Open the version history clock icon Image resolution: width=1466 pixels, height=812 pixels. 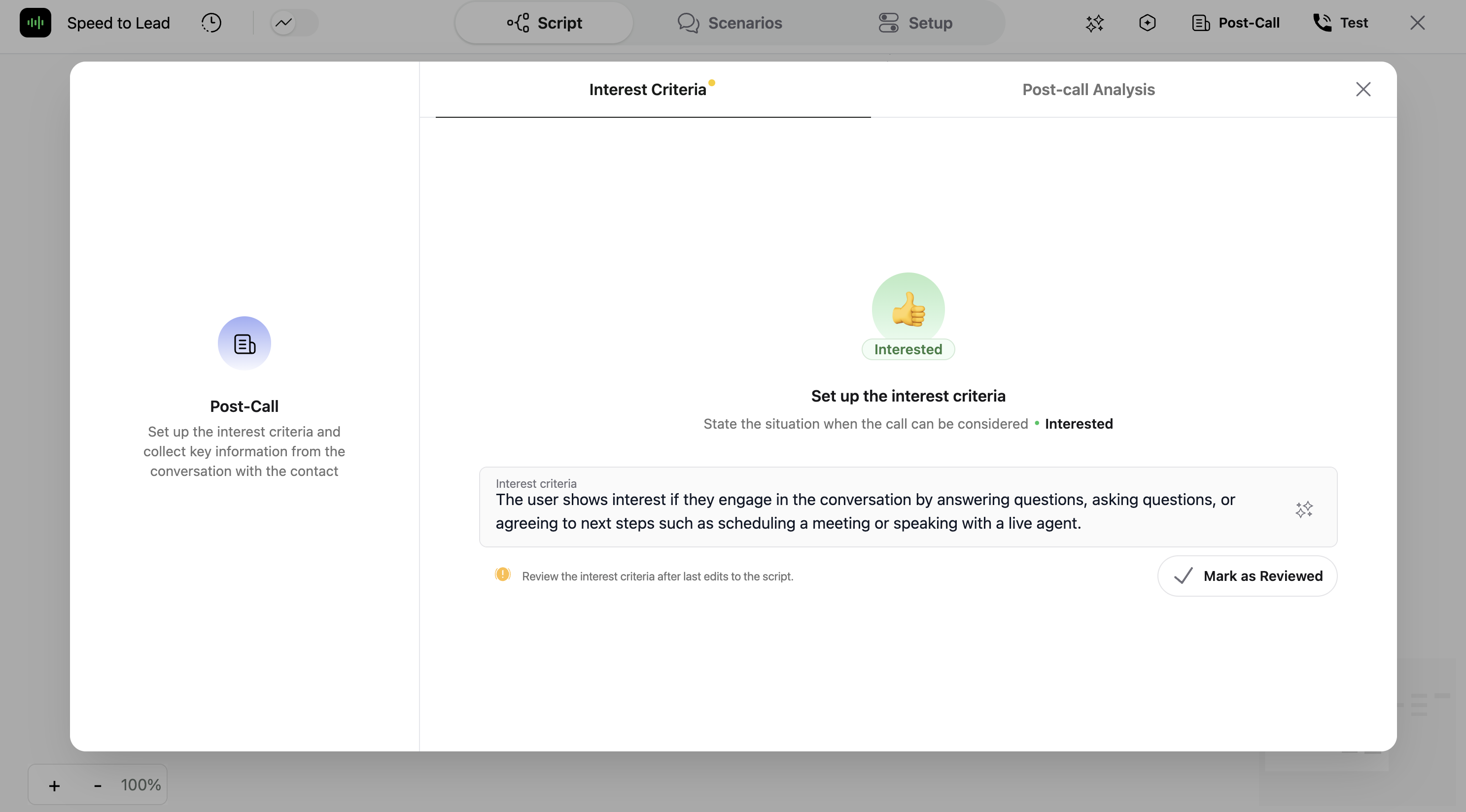pyautogui.click(x=210, y=23)
